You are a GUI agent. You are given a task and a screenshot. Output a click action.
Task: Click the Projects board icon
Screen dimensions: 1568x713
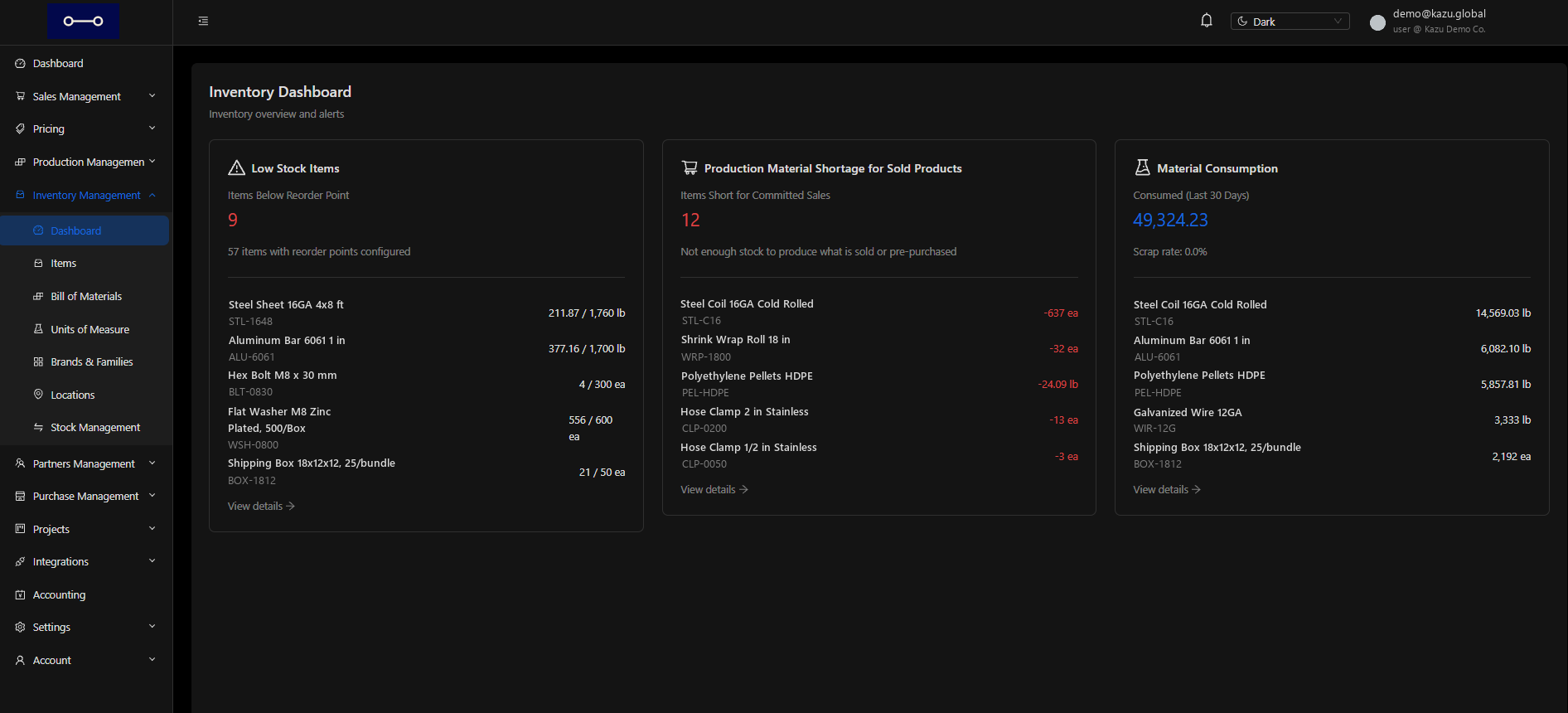[20, 529]
